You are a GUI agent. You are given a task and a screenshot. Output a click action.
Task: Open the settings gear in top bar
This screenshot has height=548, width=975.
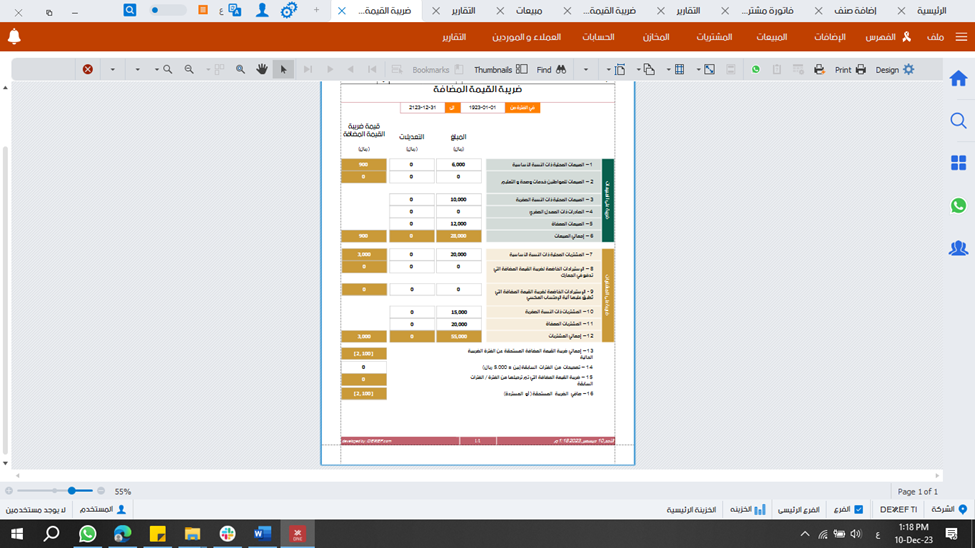click(288, 10)
